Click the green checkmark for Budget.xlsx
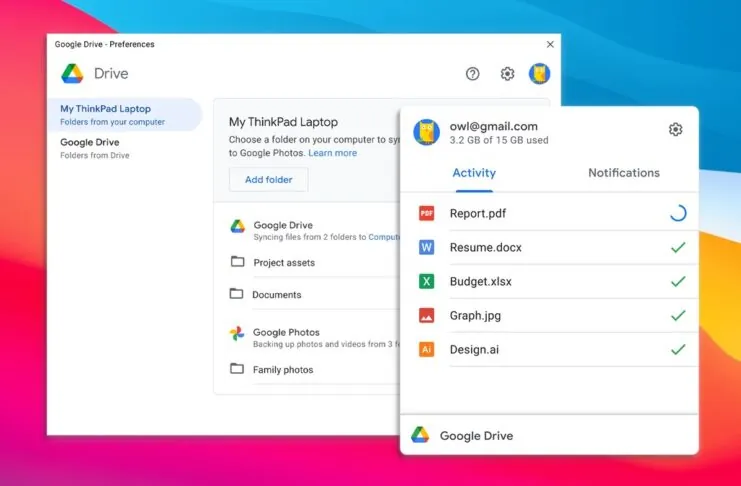 point(678,281)
